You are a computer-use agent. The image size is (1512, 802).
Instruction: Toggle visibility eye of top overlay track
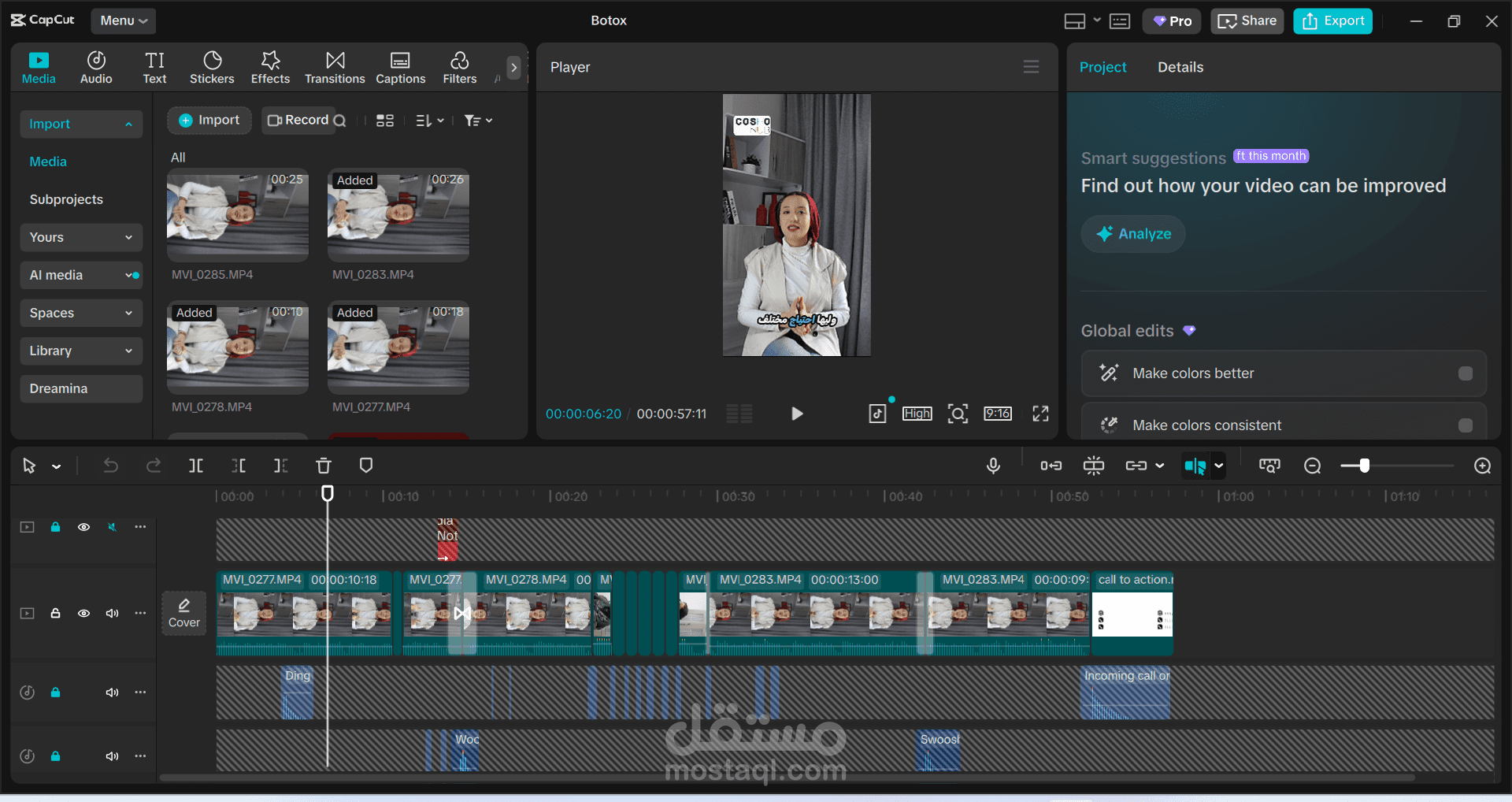[83, 527]
